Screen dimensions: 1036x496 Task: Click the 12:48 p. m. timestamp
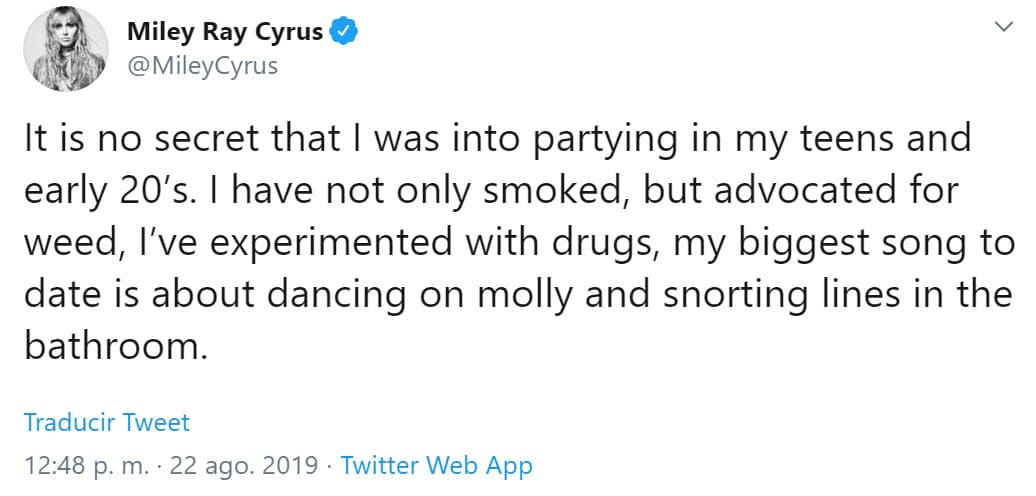(86, 465)
